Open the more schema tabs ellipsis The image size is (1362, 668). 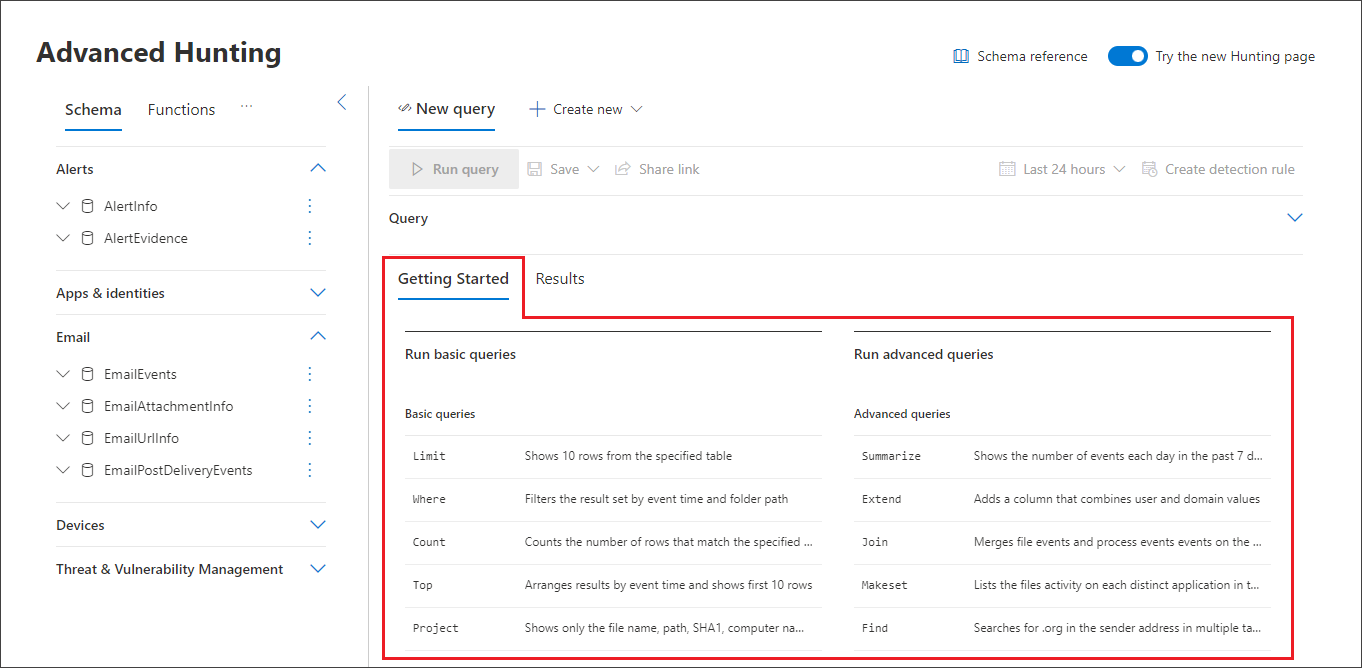(246, 110)
